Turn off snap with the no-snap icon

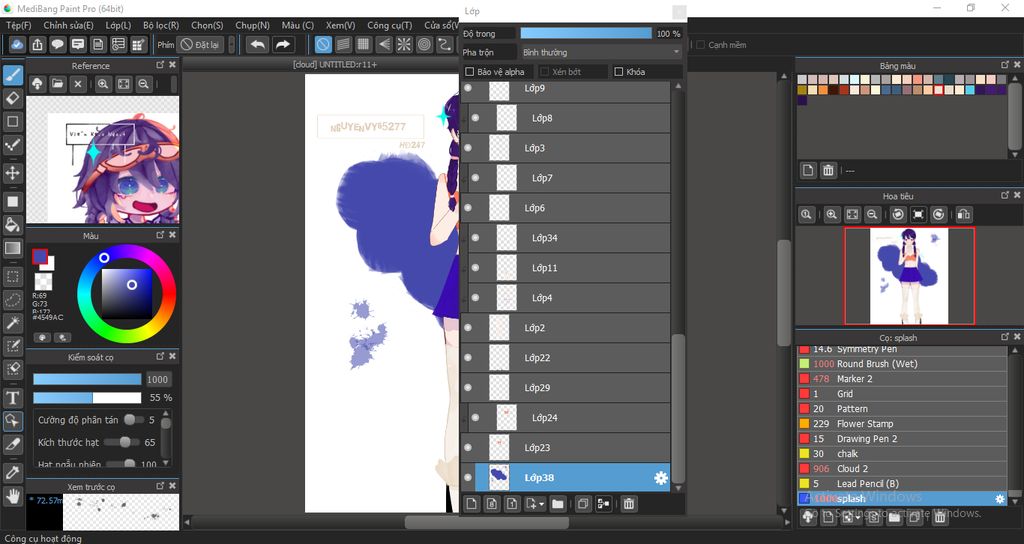tap(323, 44)
